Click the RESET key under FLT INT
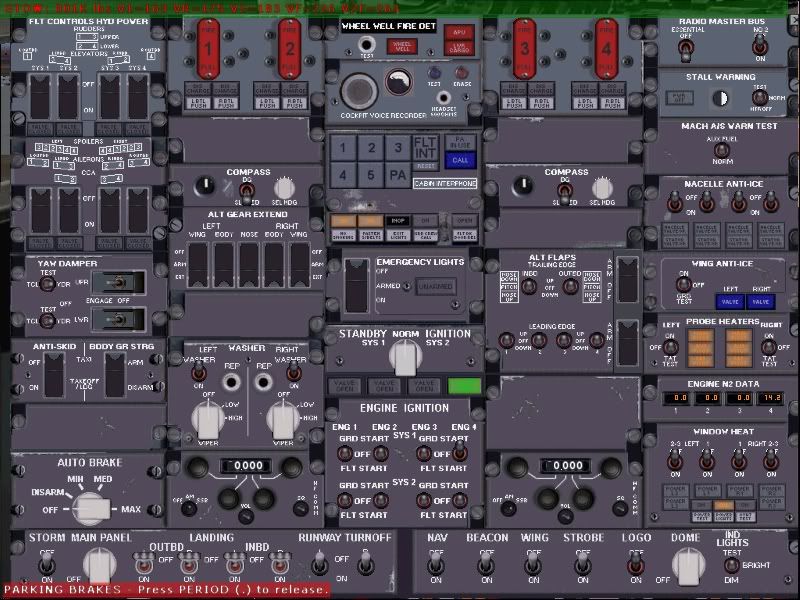Viewport: 800px width, 600px height. (x=425, y=166)
